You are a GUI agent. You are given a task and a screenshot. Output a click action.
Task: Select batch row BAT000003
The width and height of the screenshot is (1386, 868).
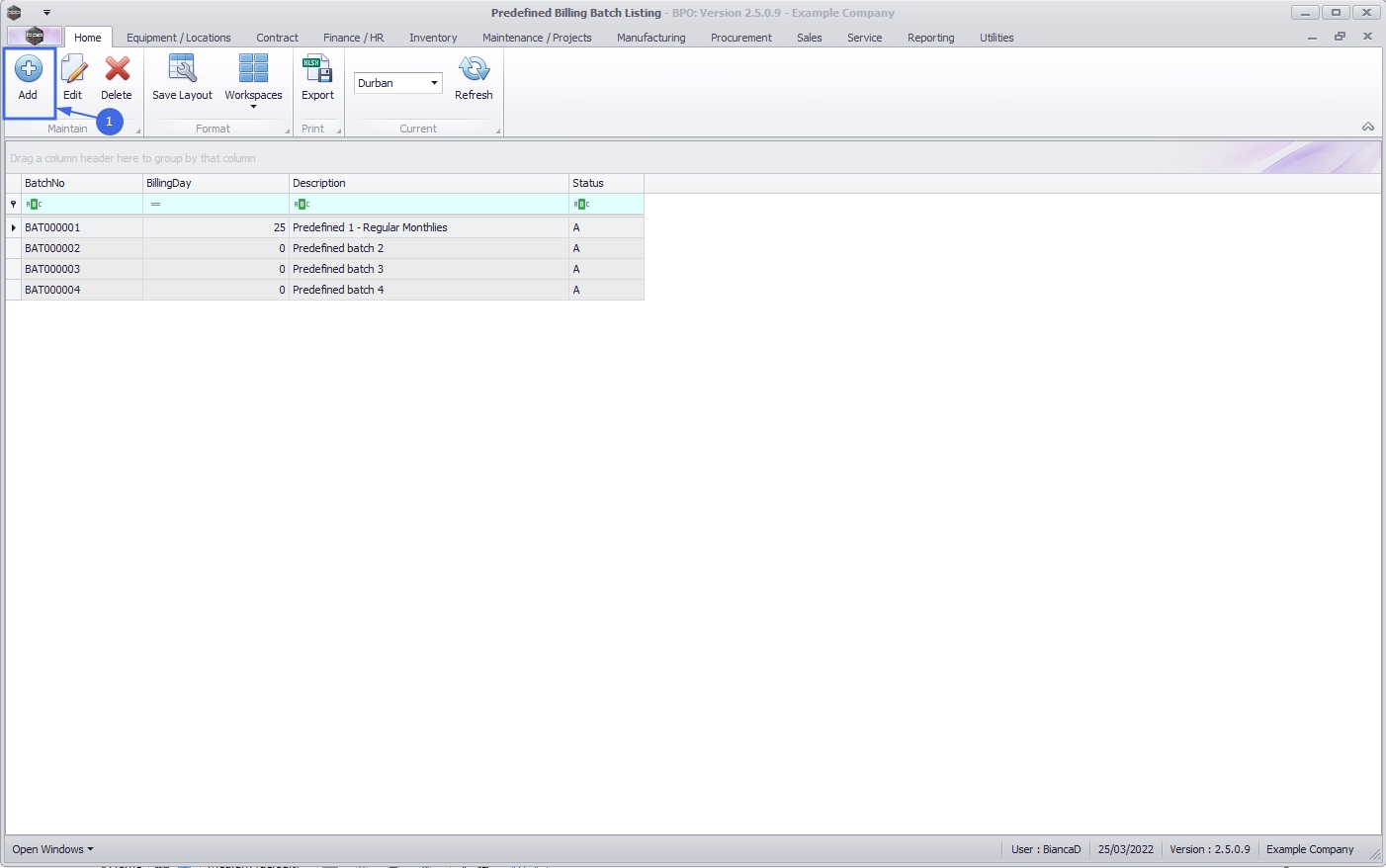(x=325, y=269)
